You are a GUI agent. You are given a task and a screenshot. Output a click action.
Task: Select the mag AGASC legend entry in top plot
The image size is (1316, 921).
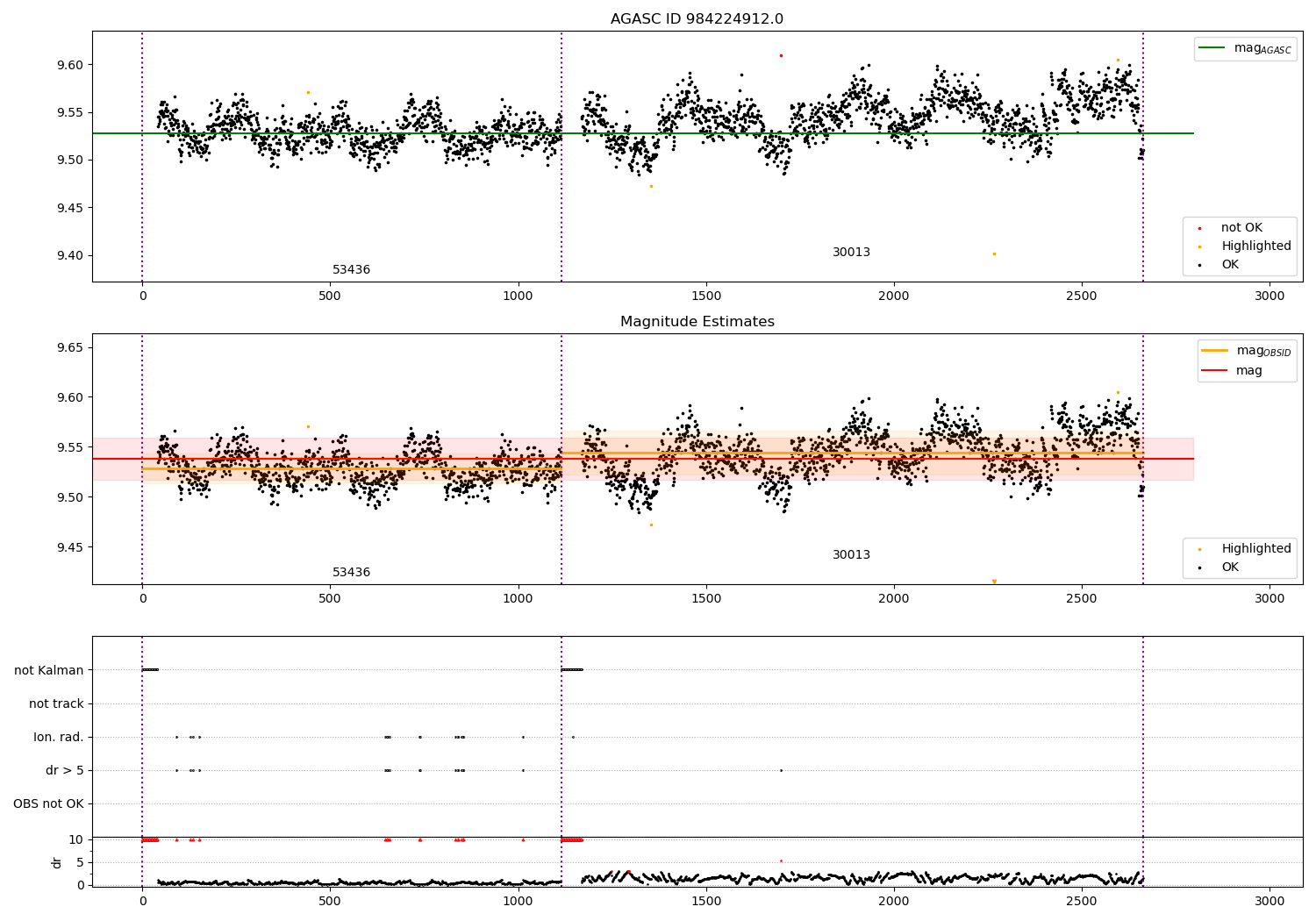(x=1245, y=48)
